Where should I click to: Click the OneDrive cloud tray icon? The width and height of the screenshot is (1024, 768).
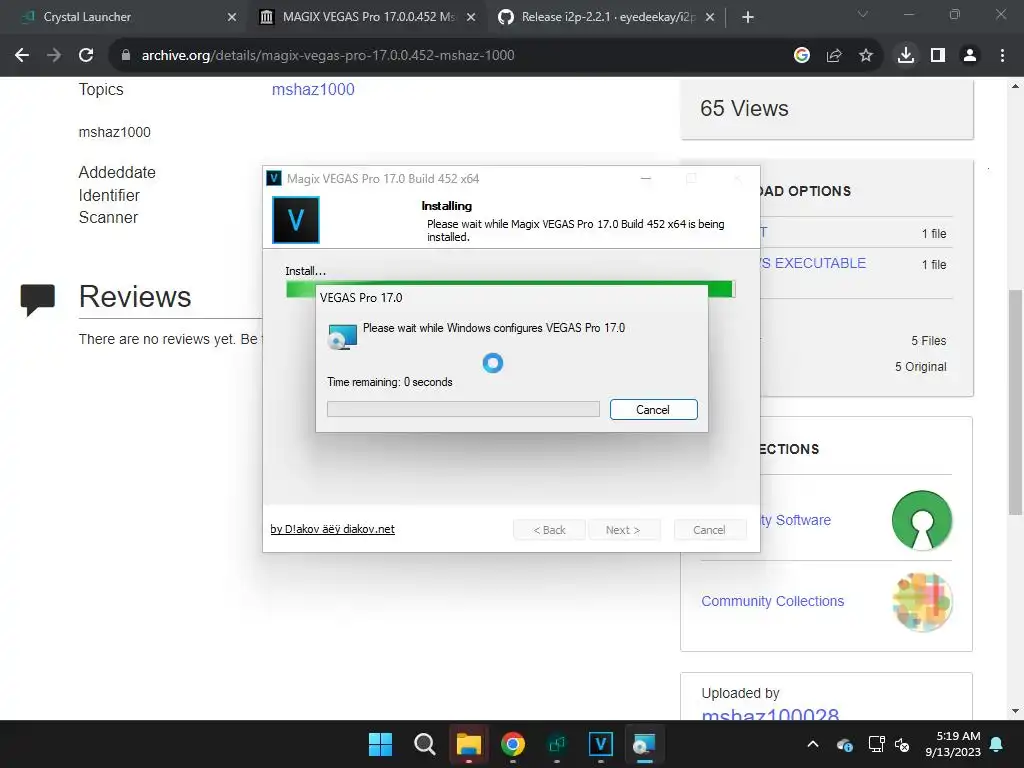pos(844,744)
